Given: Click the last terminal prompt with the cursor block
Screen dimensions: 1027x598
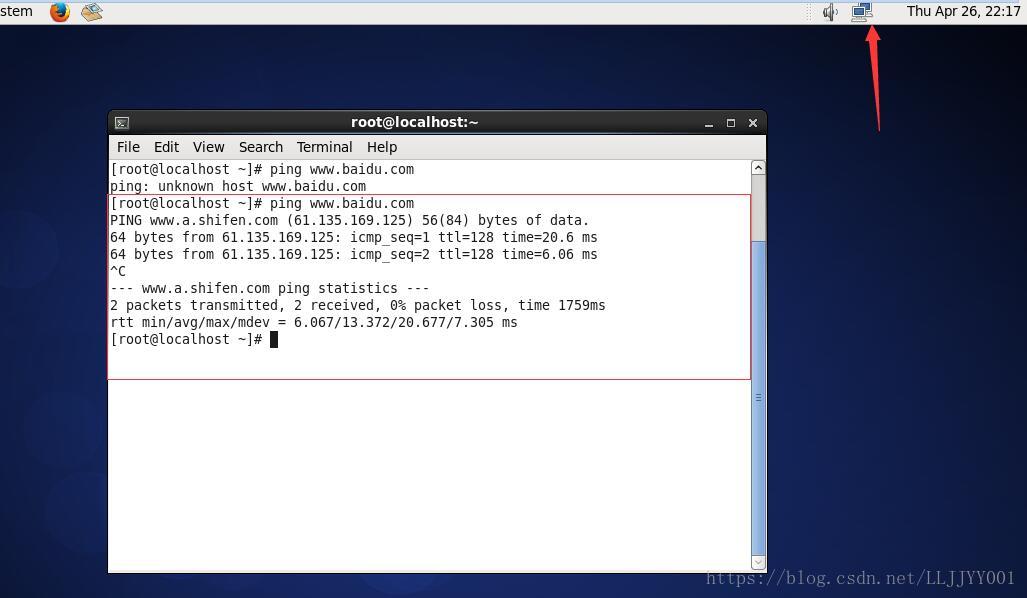Looking at the screenshot, I should pos(194,340).
